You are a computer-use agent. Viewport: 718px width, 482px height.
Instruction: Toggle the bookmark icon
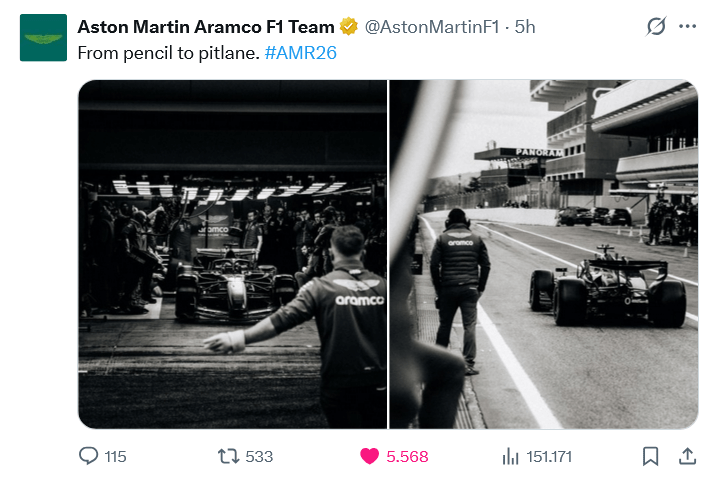650,456
